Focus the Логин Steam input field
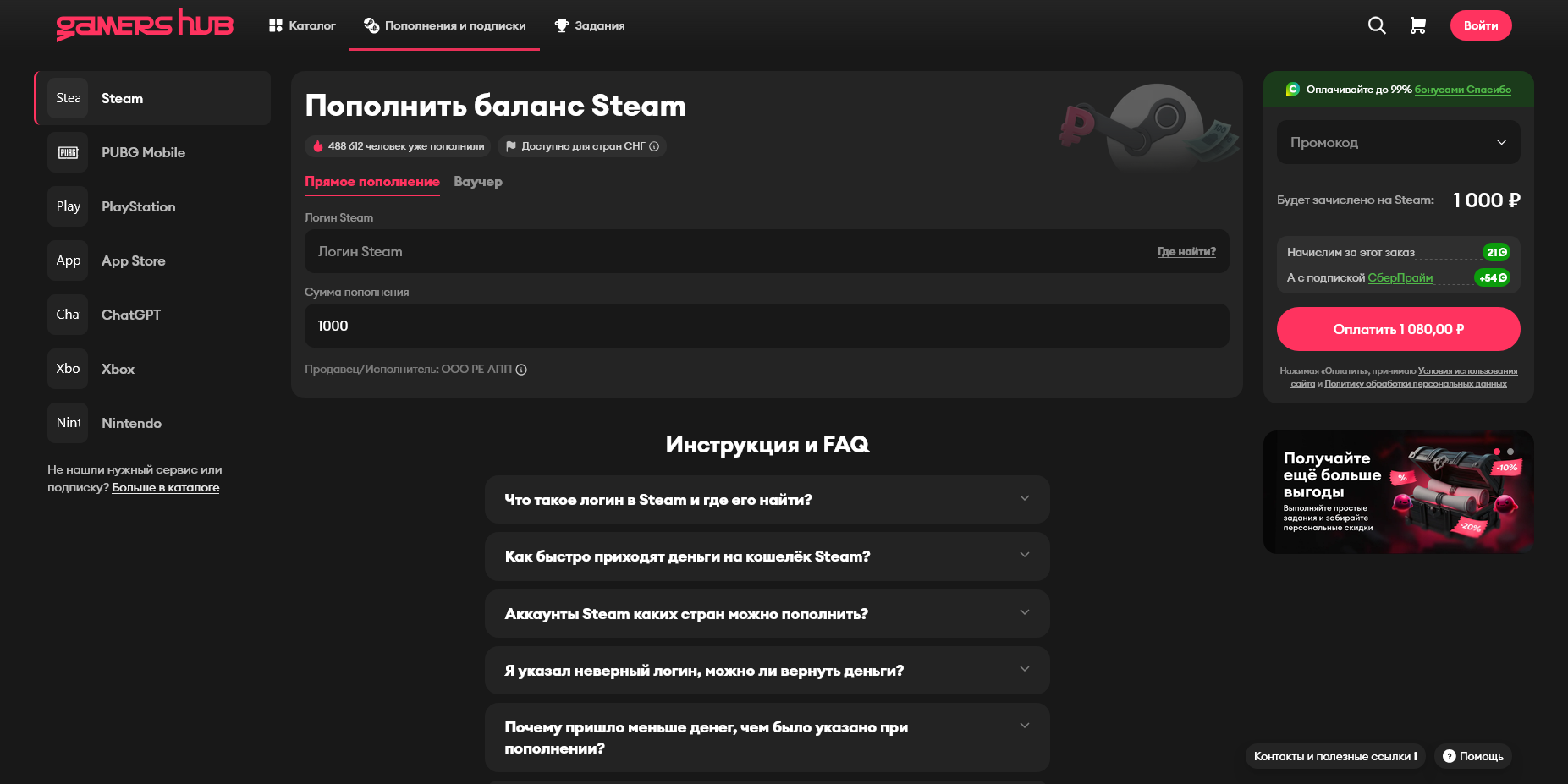This screenshot has width=1568, height=784. [767, 251]
